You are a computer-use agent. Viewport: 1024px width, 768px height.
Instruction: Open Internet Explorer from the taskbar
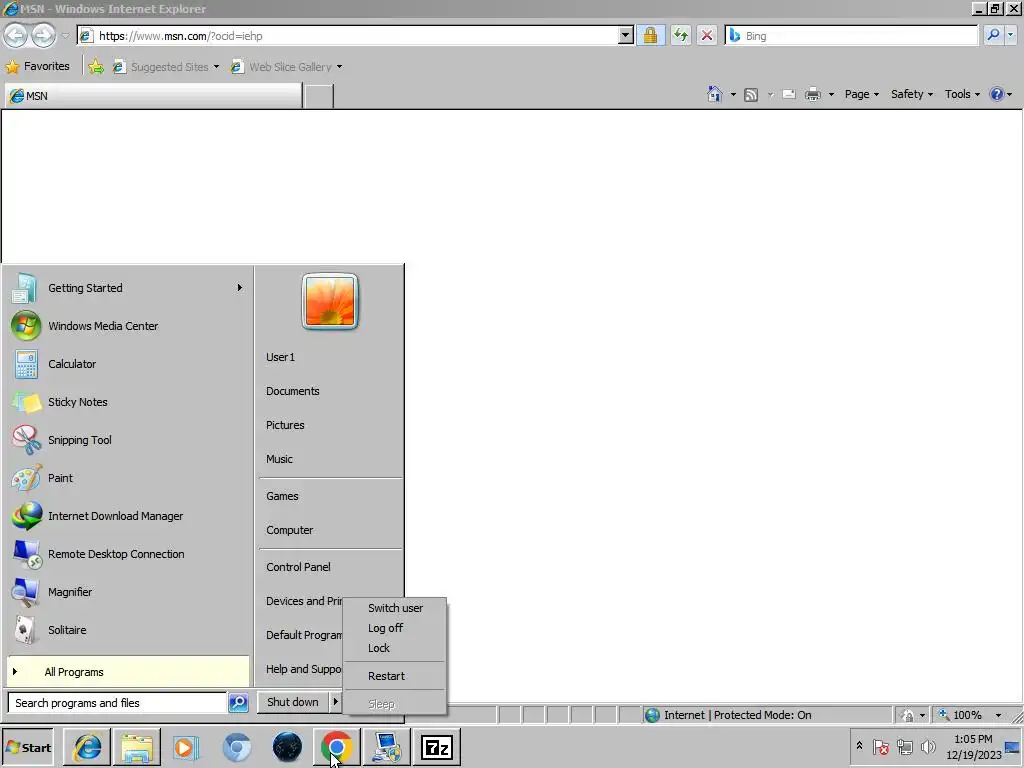tap(87, 747)
